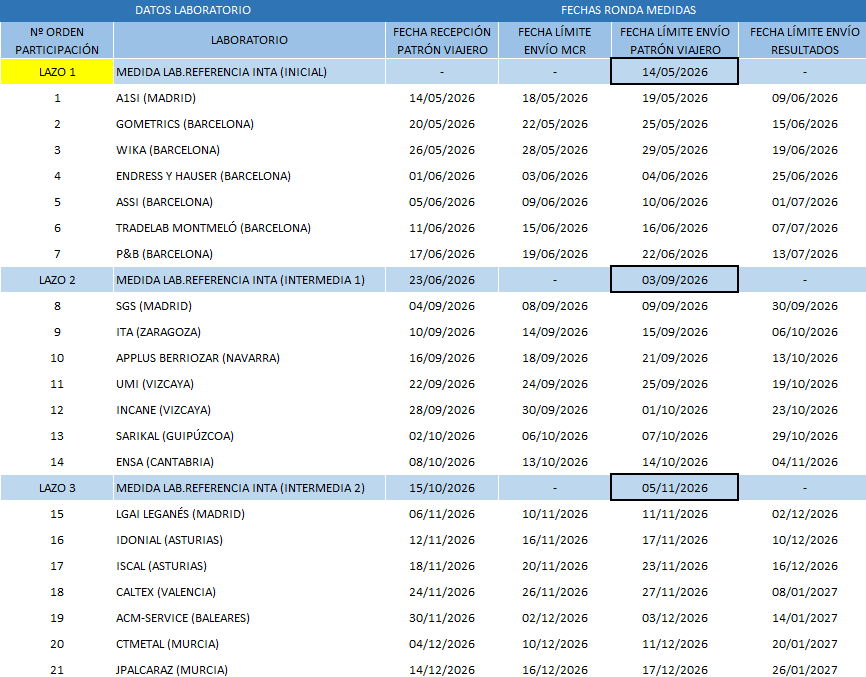Image resolution: width=866 pixels, height=677 pixels.
Task: Select the LABORATORIO column header
Action: pyautogui.click(x=249, y=40)
